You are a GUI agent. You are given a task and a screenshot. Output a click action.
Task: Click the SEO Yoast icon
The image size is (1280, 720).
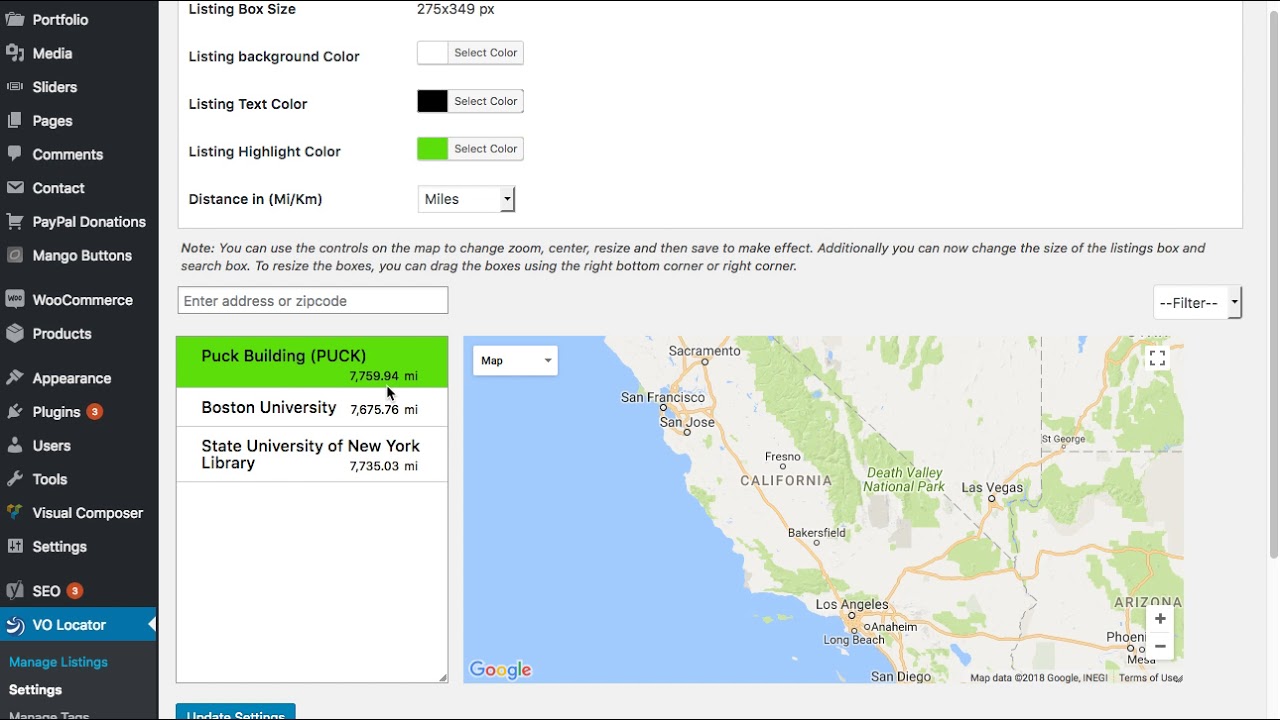[x=15, y=591]
